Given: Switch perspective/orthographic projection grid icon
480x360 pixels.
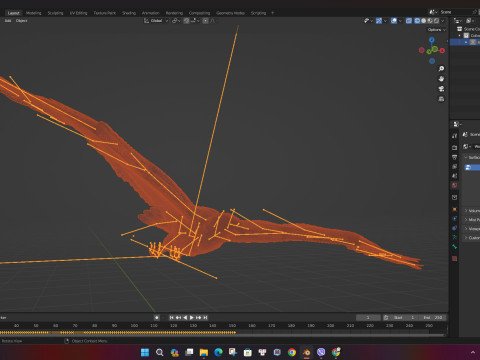Looking at the screenshot, I should point(441,99).
